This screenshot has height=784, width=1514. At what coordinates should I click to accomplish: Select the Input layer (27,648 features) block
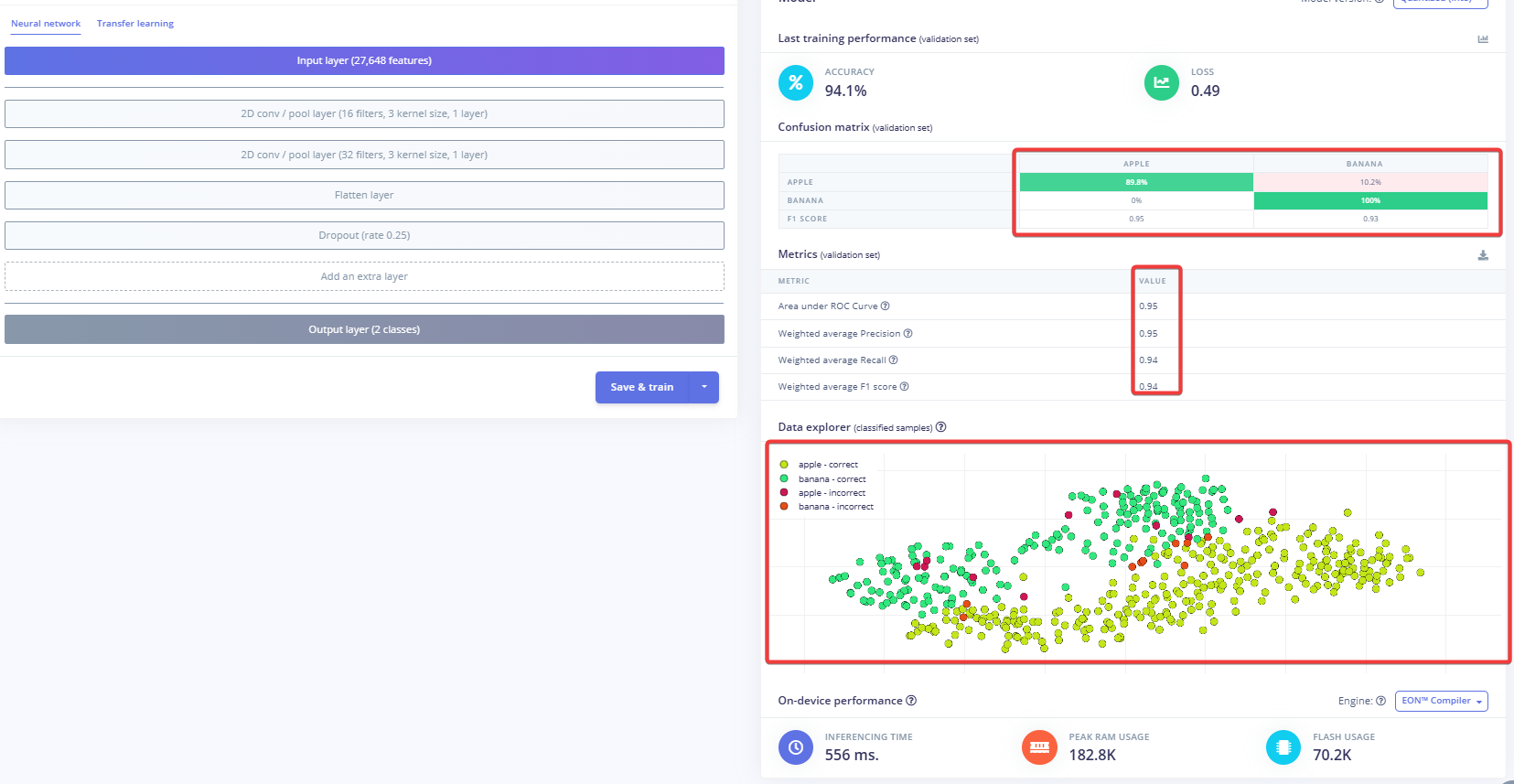coord(364,61)
